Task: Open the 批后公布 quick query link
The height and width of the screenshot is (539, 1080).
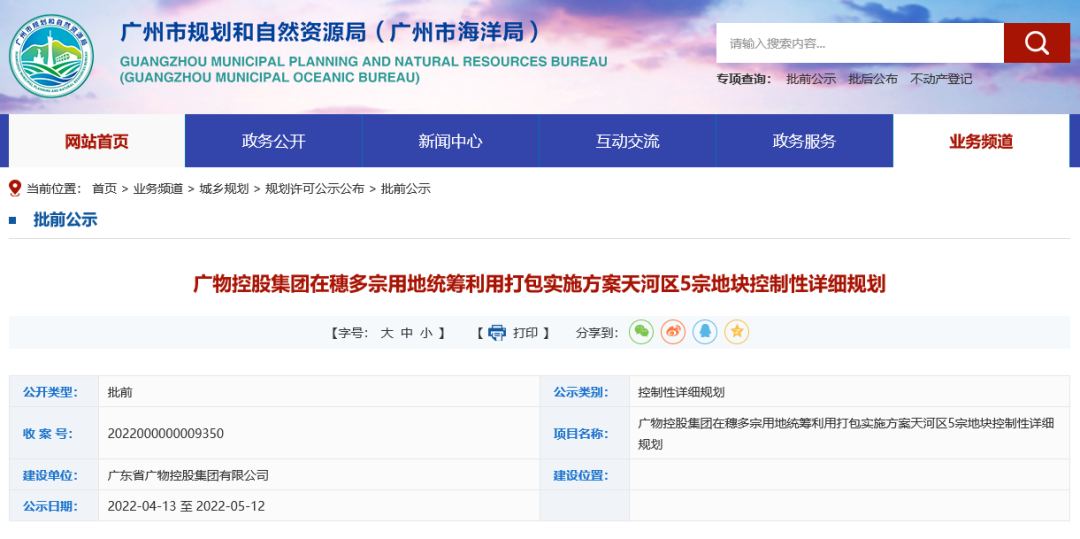Action: click(x=873, y=79)
